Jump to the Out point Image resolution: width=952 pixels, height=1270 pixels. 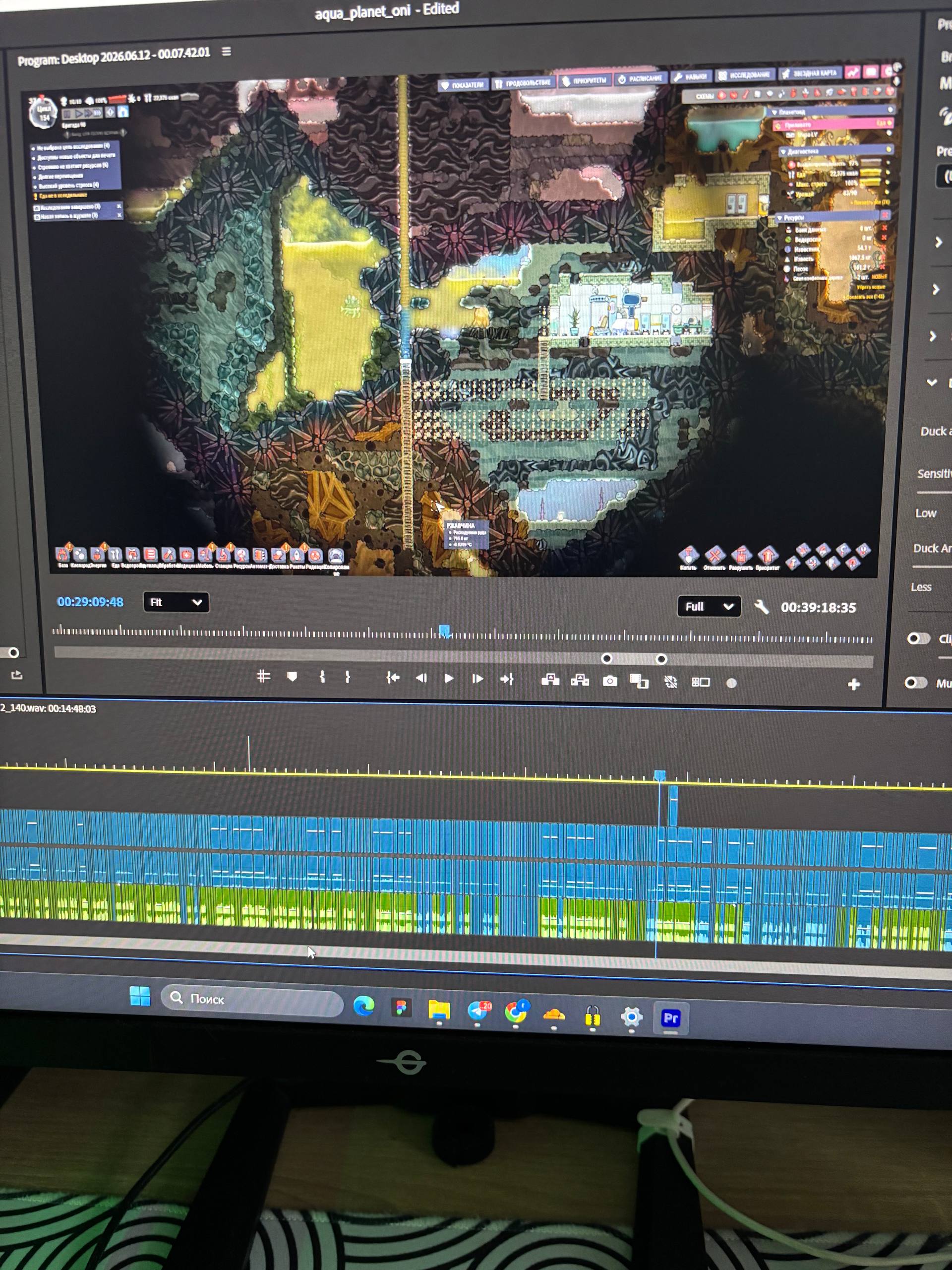tap(507, 679)
